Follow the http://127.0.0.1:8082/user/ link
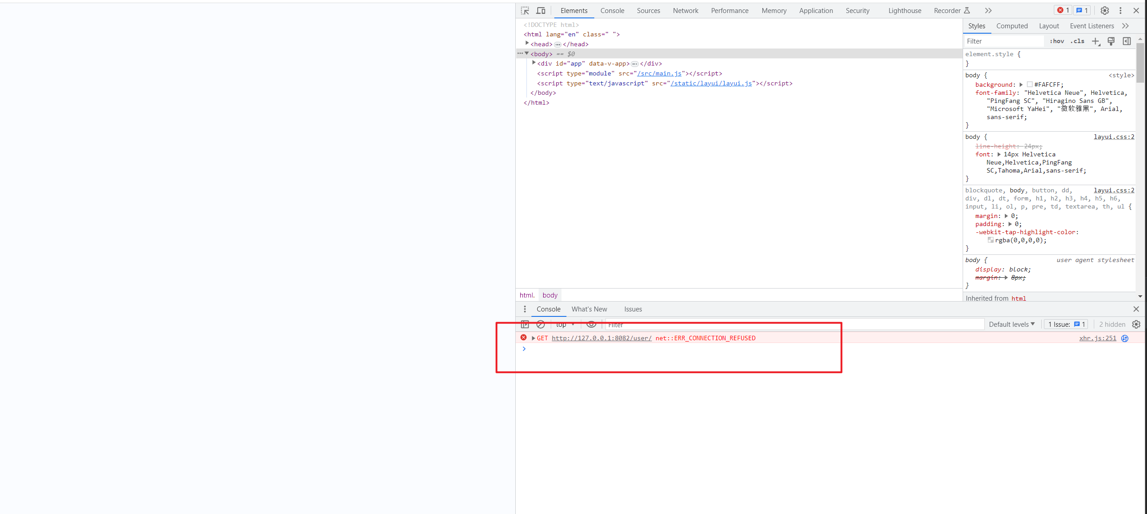 pos(601,339)
